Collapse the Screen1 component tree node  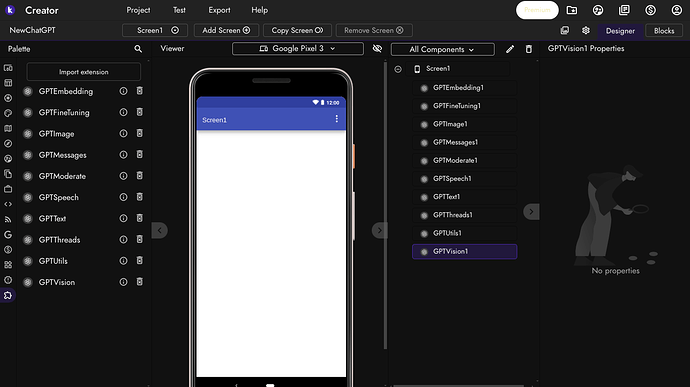tap(398, 69)
